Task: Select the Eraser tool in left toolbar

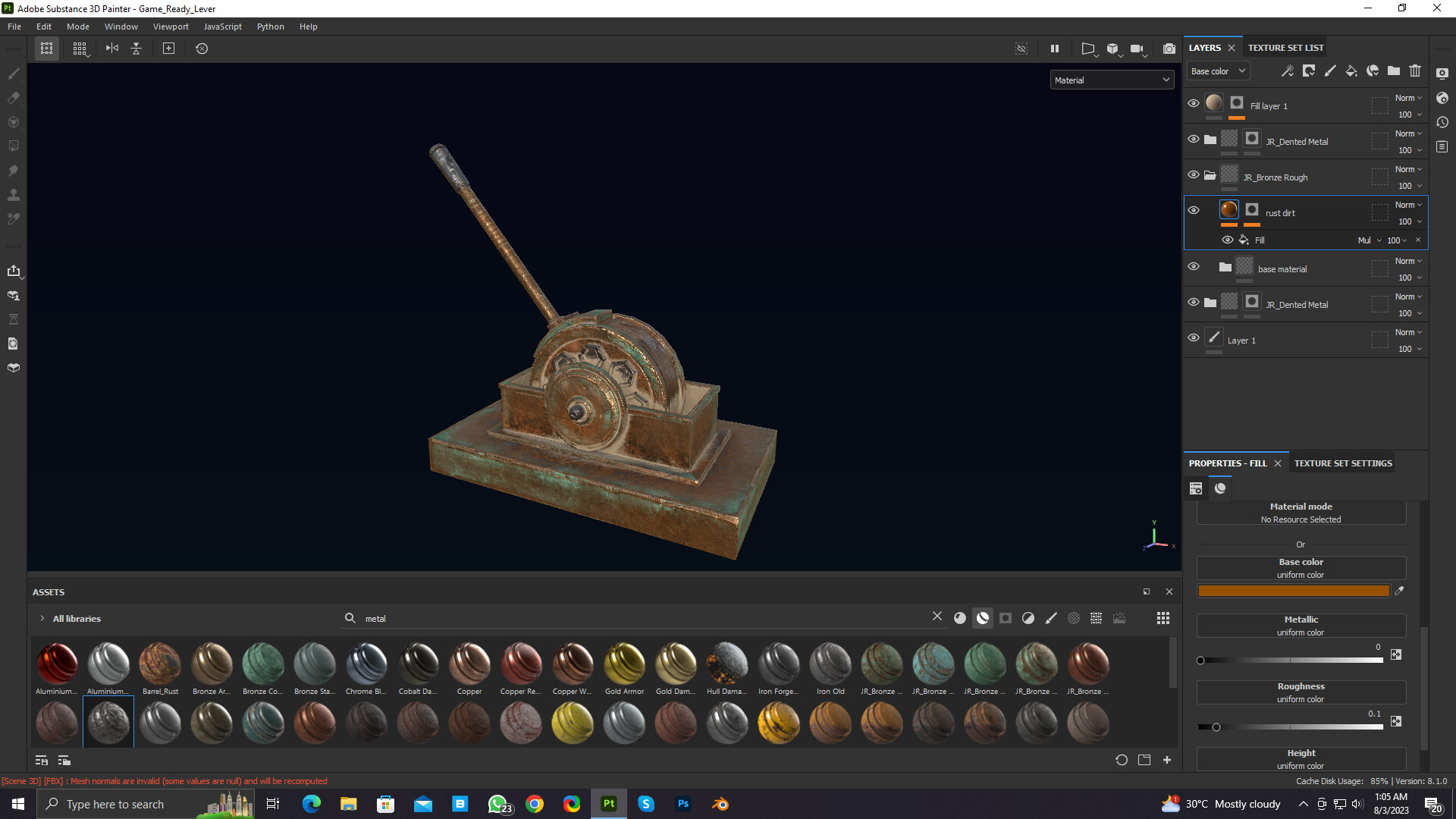Action: pos(14,98)
